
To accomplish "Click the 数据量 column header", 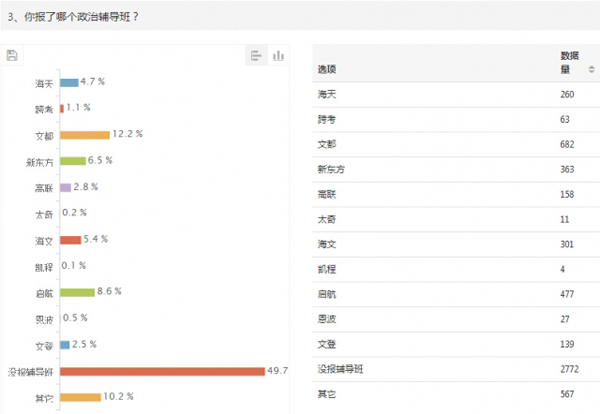I will click(x=571, y=62).
